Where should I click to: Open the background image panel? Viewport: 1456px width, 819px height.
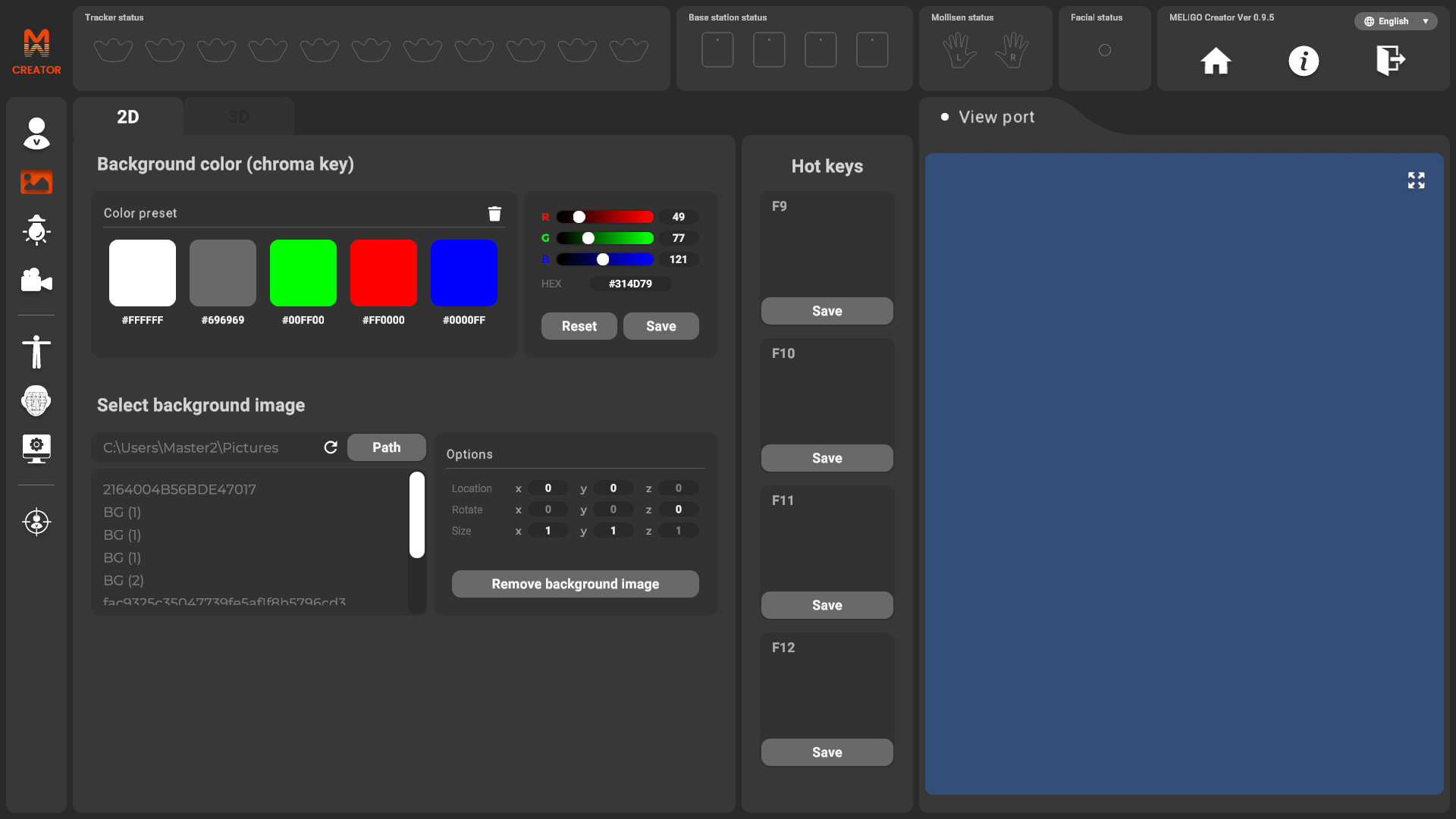(36, 182)
